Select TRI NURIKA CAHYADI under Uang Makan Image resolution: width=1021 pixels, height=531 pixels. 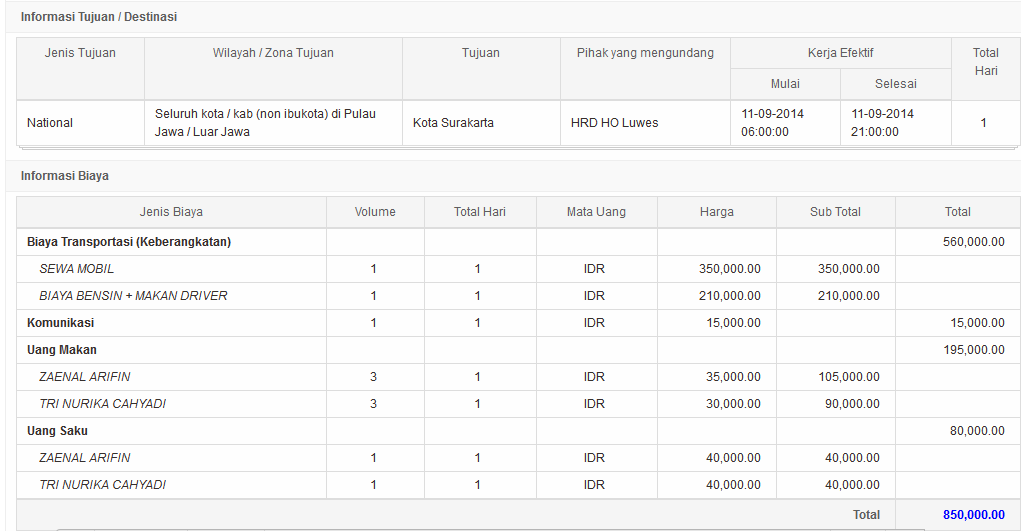[102, 404]
